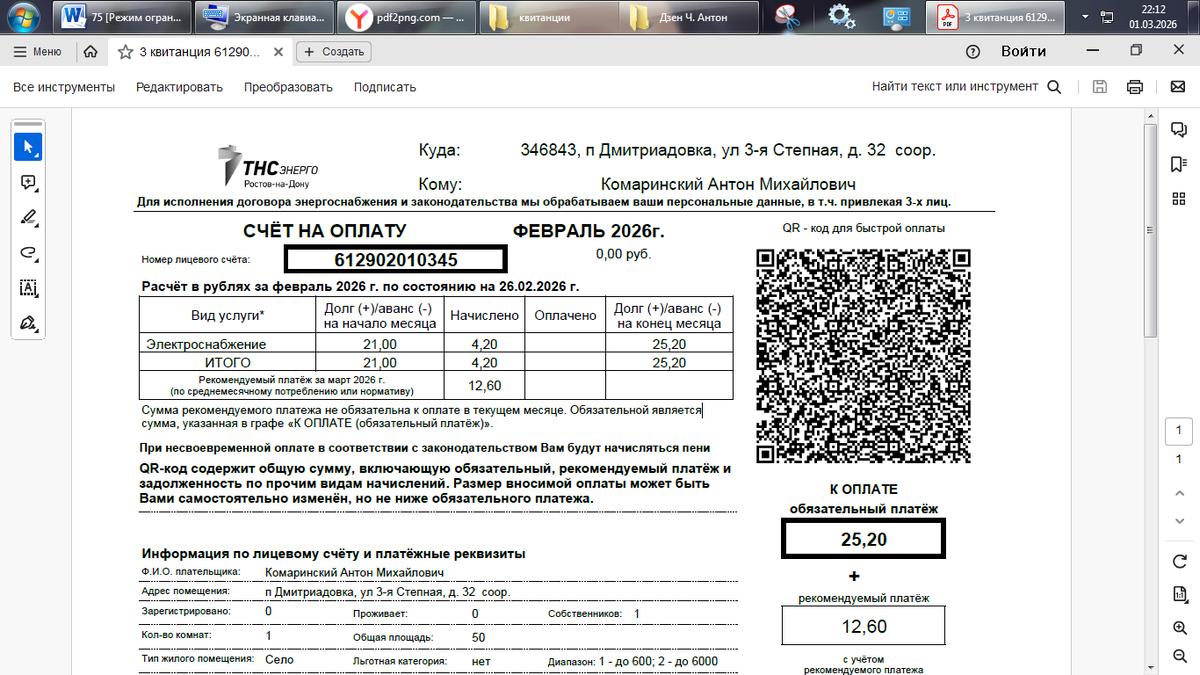Viewport: 1200px width, 675px height.
Task: Click the Создать new tab button
Action: 334,51
